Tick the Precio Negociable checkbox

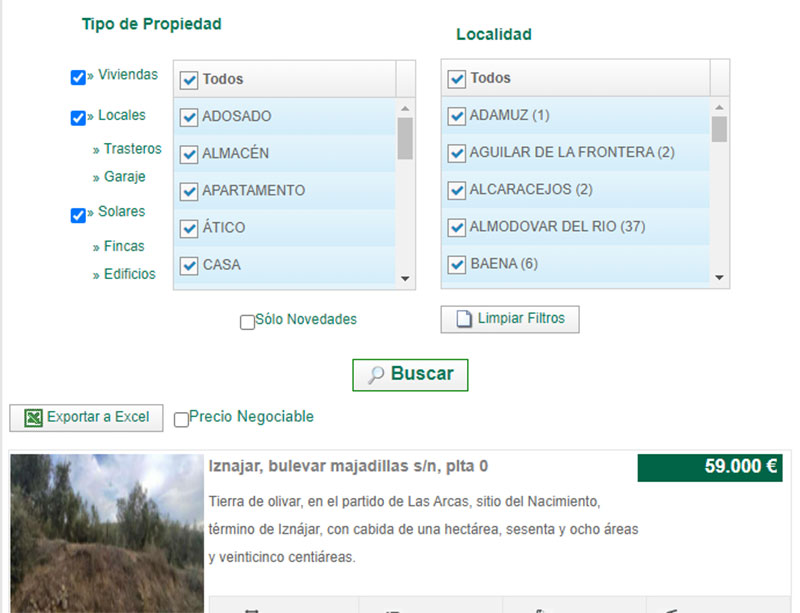(181, 419)
